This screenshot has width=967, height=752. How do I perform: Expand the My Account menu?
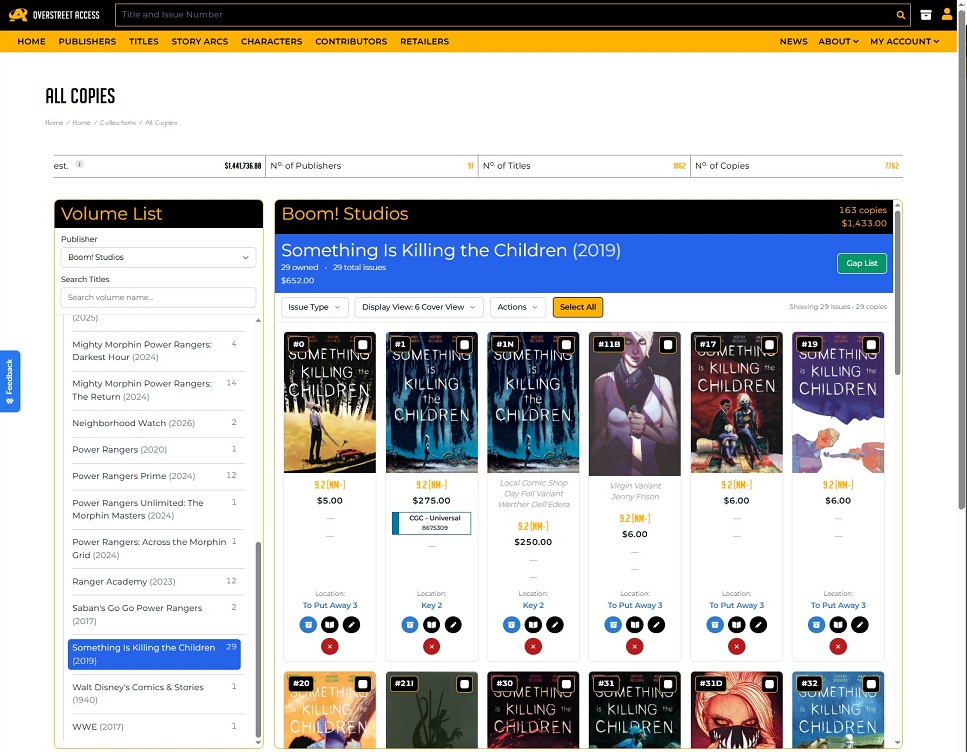point(905,41)
